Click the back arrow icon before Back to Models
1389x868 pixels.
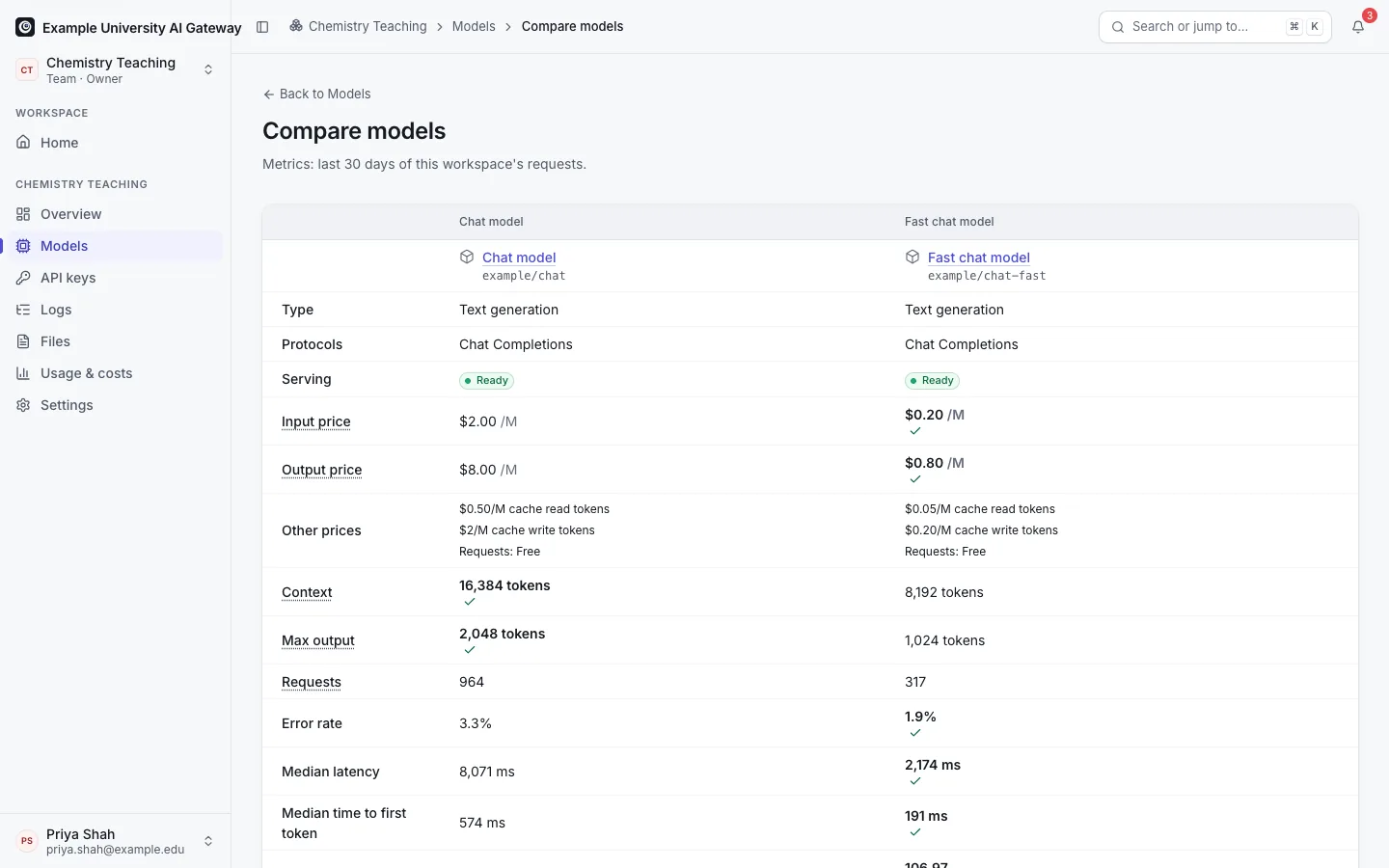[269, 95]
